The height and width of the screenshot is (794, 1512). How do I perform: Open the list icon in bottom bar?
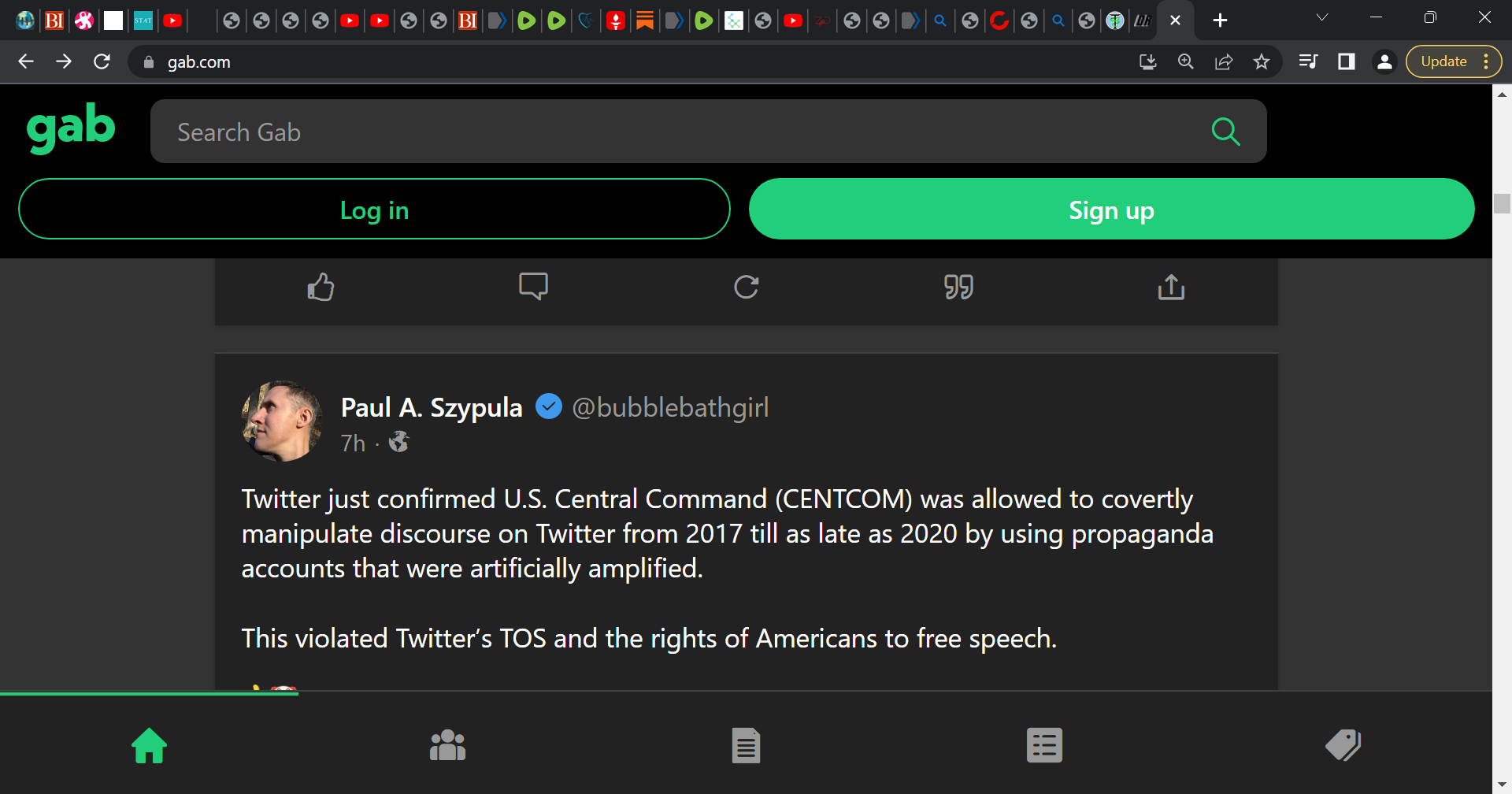[x=1044, y=745]
